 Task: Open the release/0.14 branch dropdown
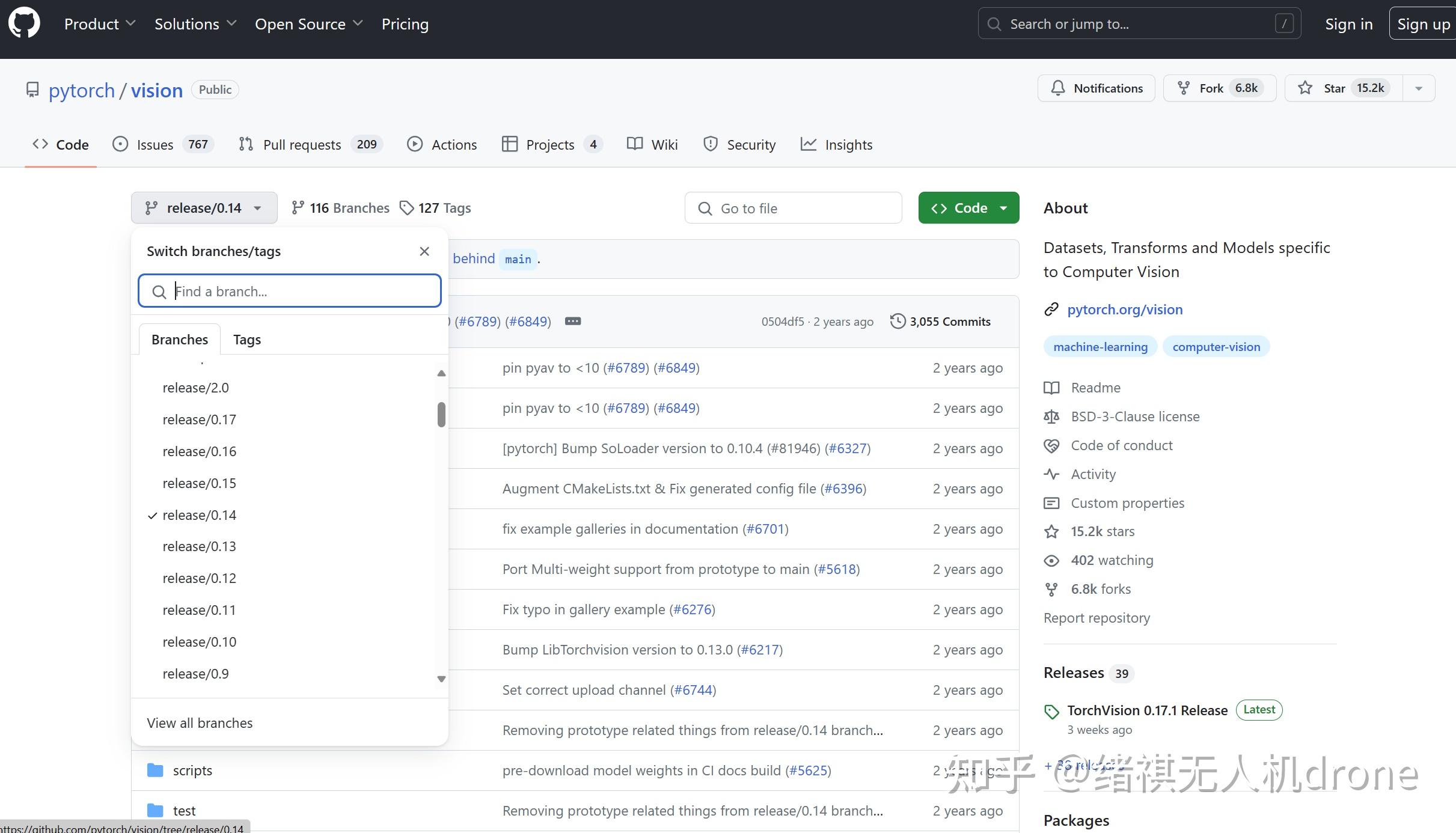[204, 208]
